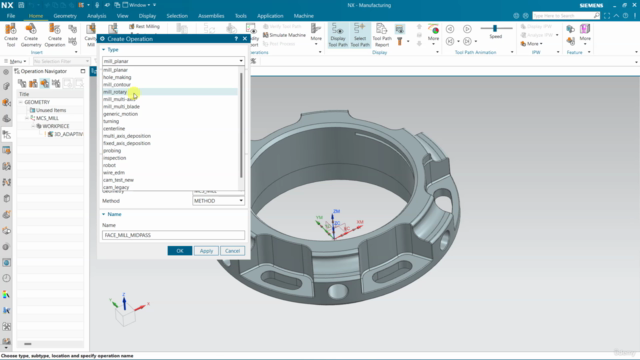
Task: Select mill_contour from the type list
Action: tap(170, 84)
